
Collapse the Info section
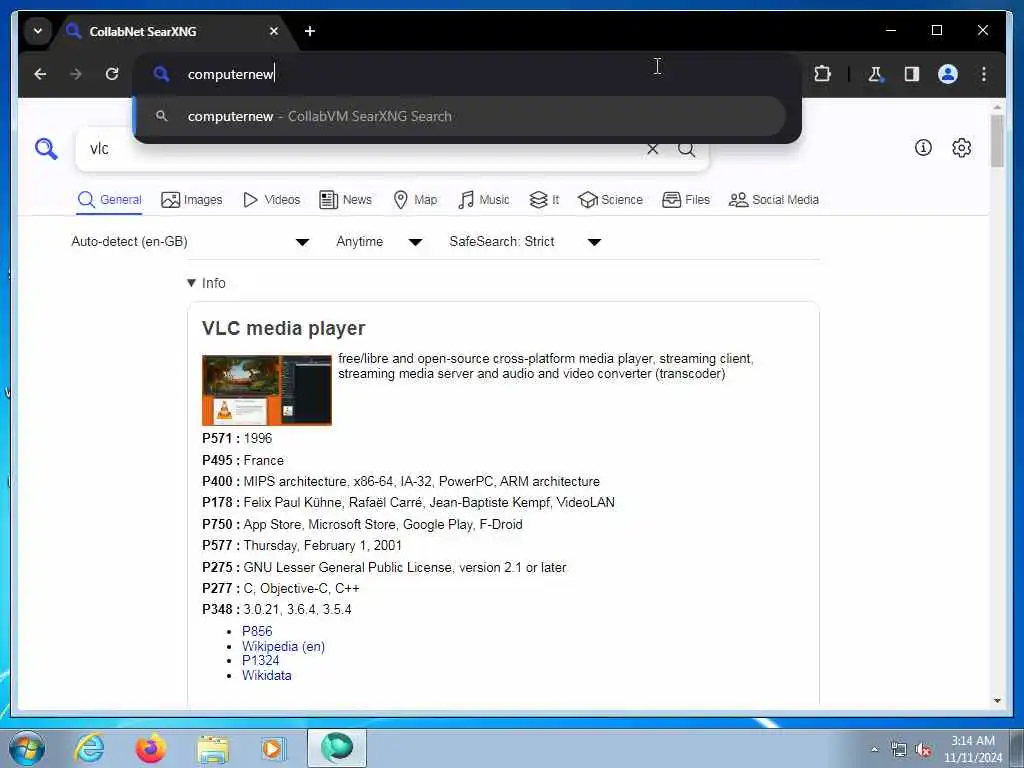pyautogui.click(x=206, y=283)
